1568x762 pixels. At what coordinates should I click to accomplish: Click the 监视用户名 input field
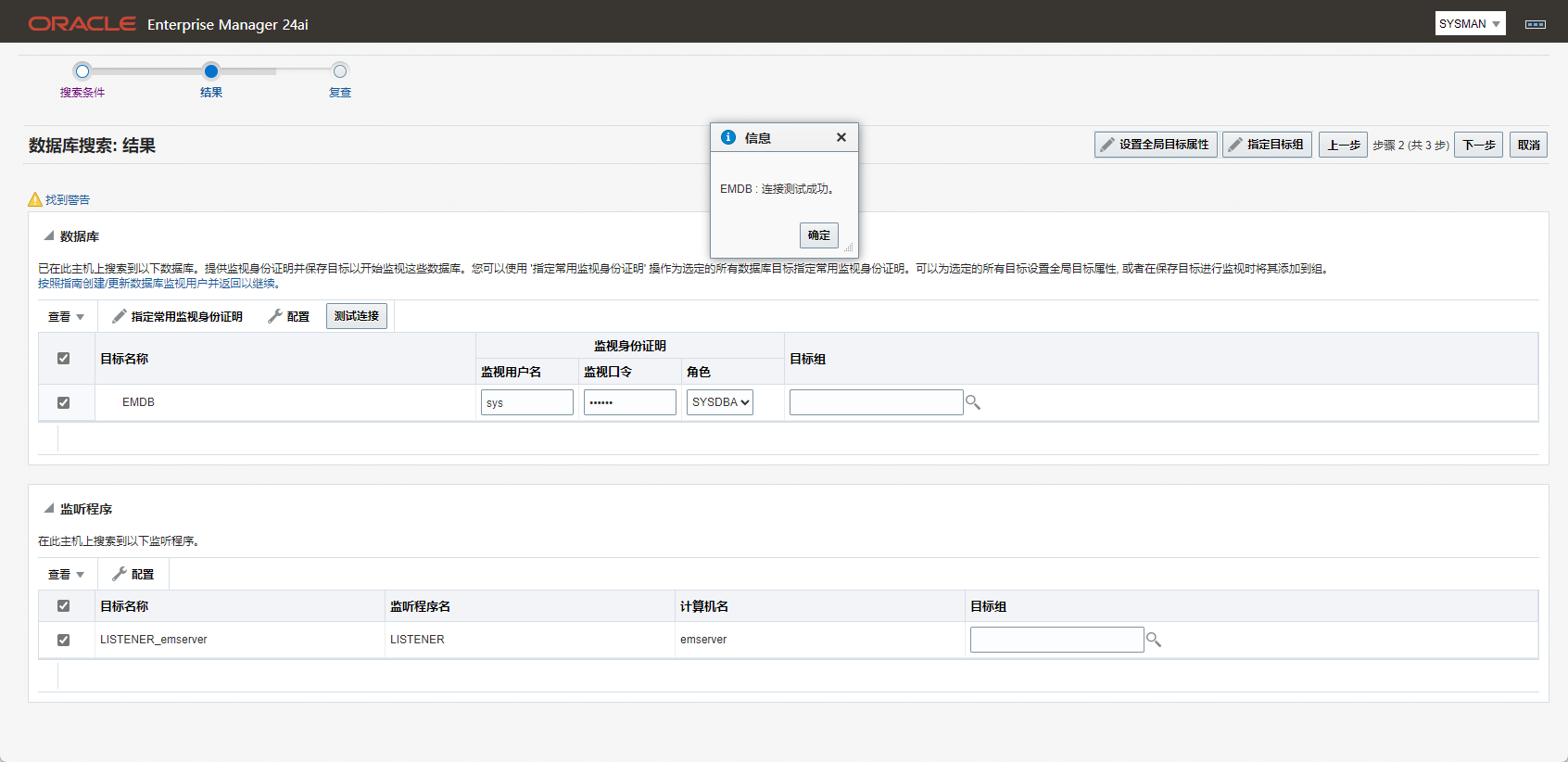pyautogui.click(x=527, y=402)
